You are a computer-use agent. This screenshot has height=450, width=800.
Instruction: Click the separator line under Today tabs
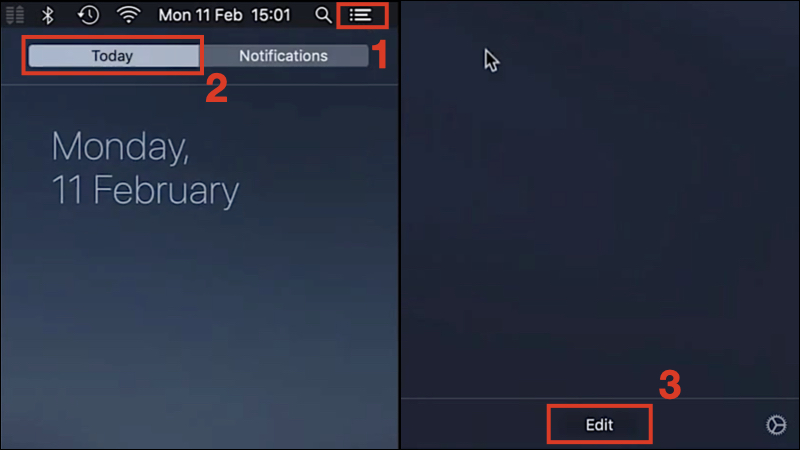[199, 85]
